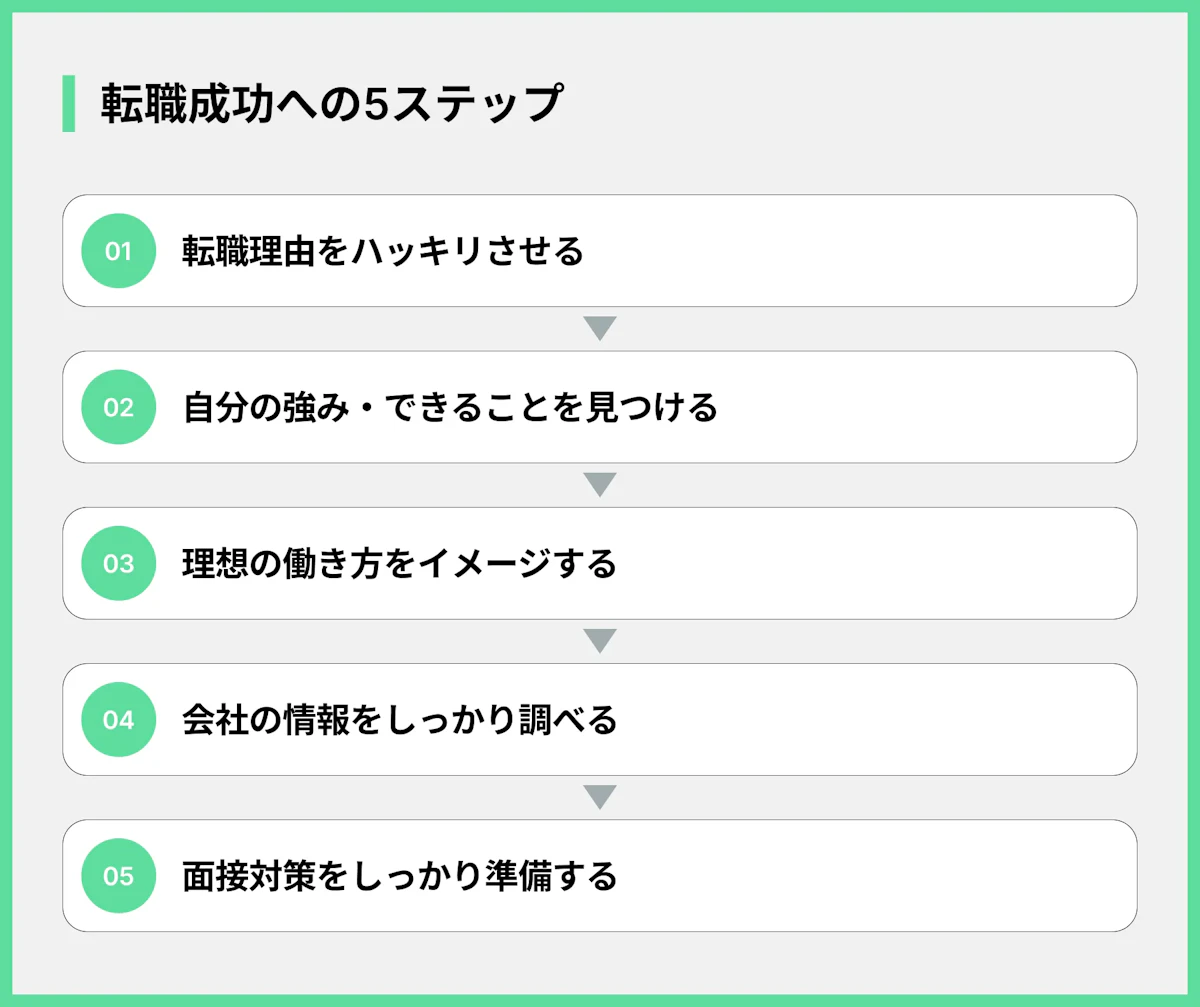The image size is (1200, 1007).
Task: Open the 理想の働き方をイメージする step
Action: (399, 564)
